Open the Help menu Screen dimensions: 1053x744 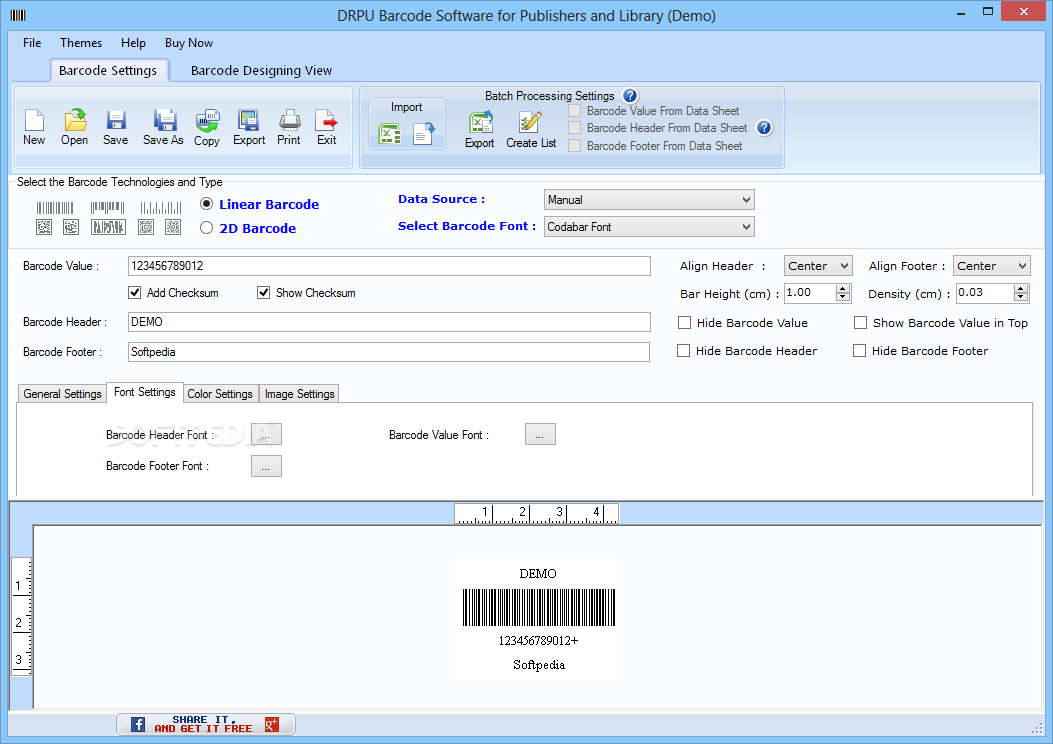click(133, 43)
